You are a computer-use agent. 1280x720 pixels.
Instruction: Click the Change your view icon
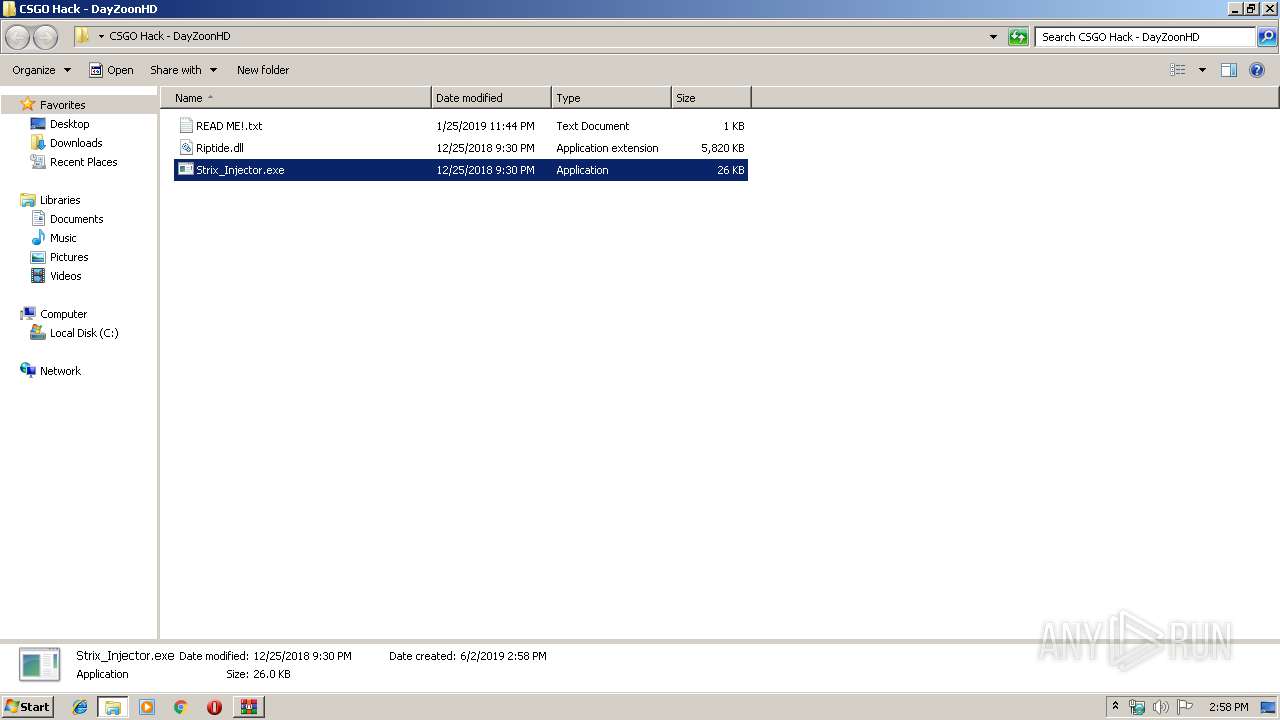[x=1178, y=70]
